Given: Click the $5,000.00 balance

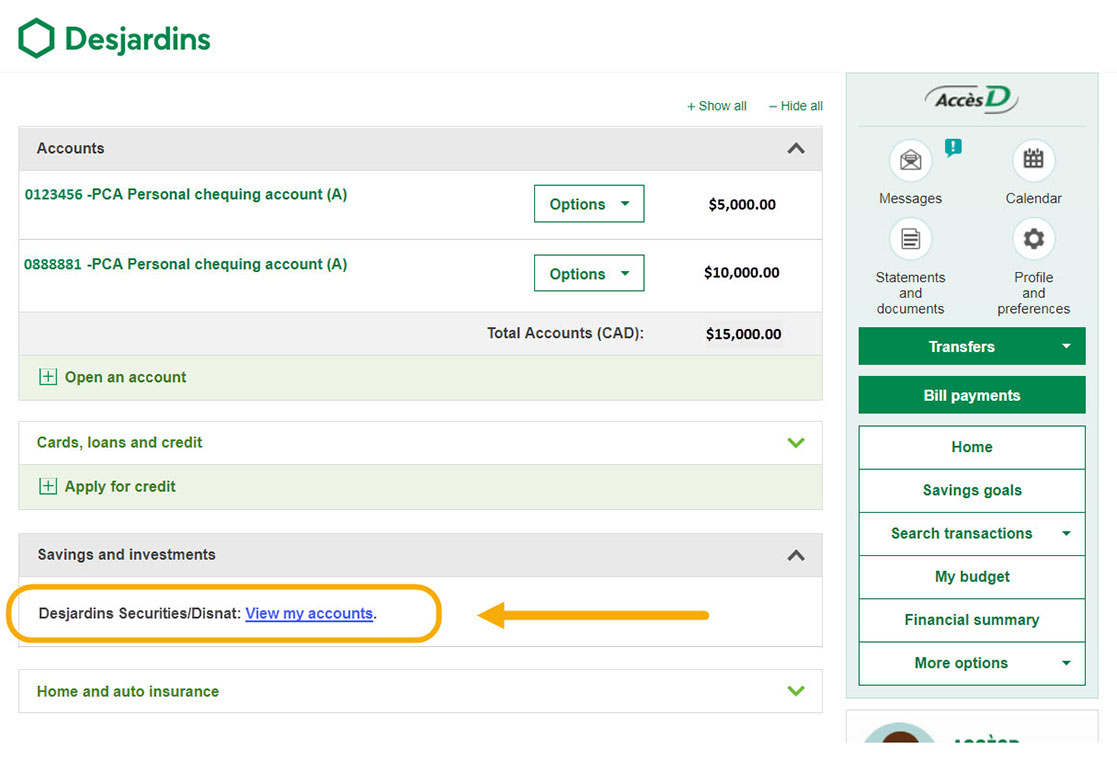Looking at the screenshot, I should [742, 205].
